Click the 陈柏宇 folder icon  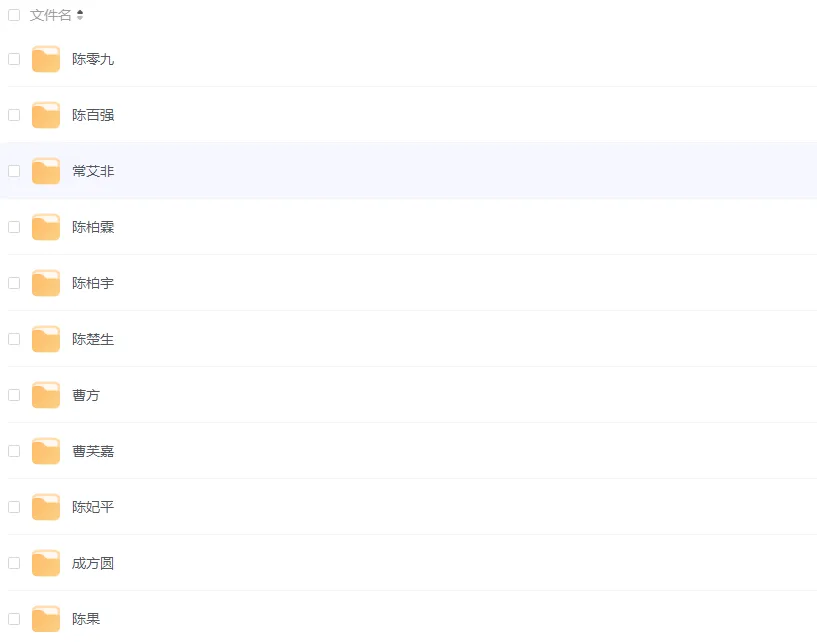click(x=46, y=283)
